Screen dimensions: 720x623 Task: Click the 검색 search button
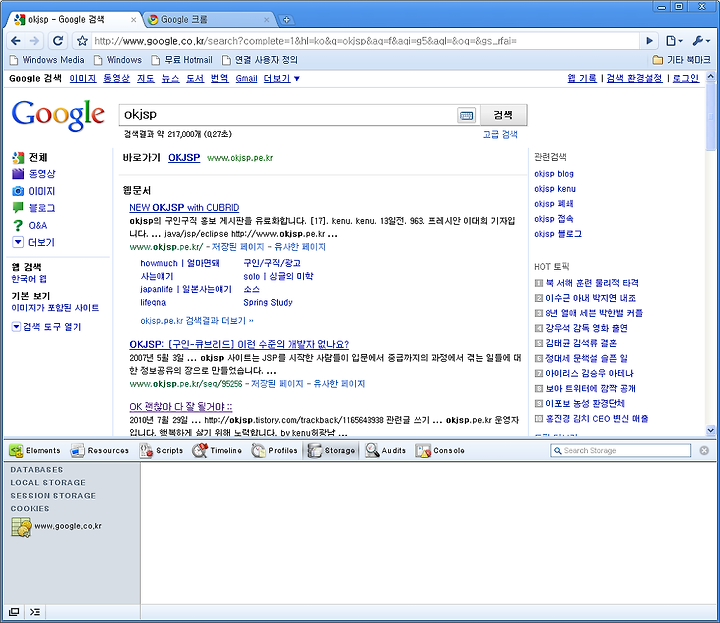click(x=503, y=115)
